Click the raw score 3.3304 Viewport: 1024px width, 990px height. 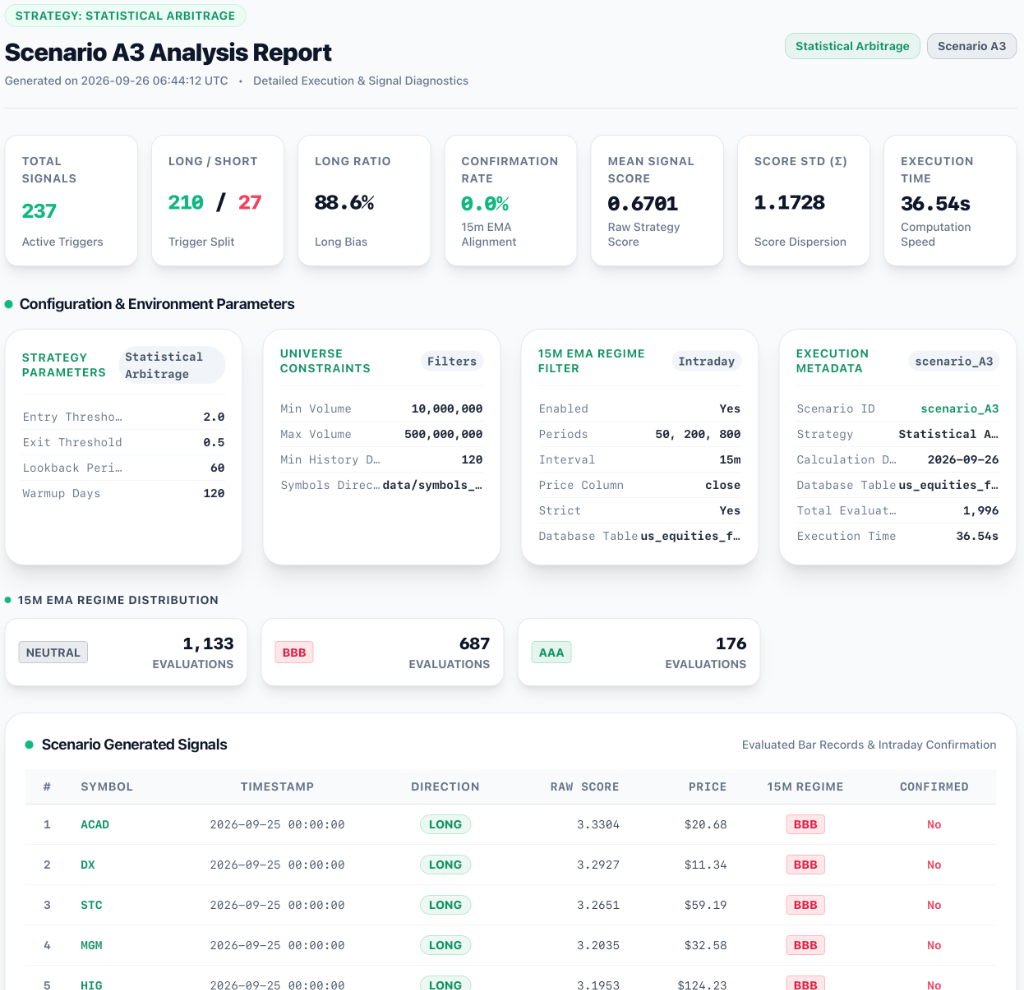click(x=598, y=825)
